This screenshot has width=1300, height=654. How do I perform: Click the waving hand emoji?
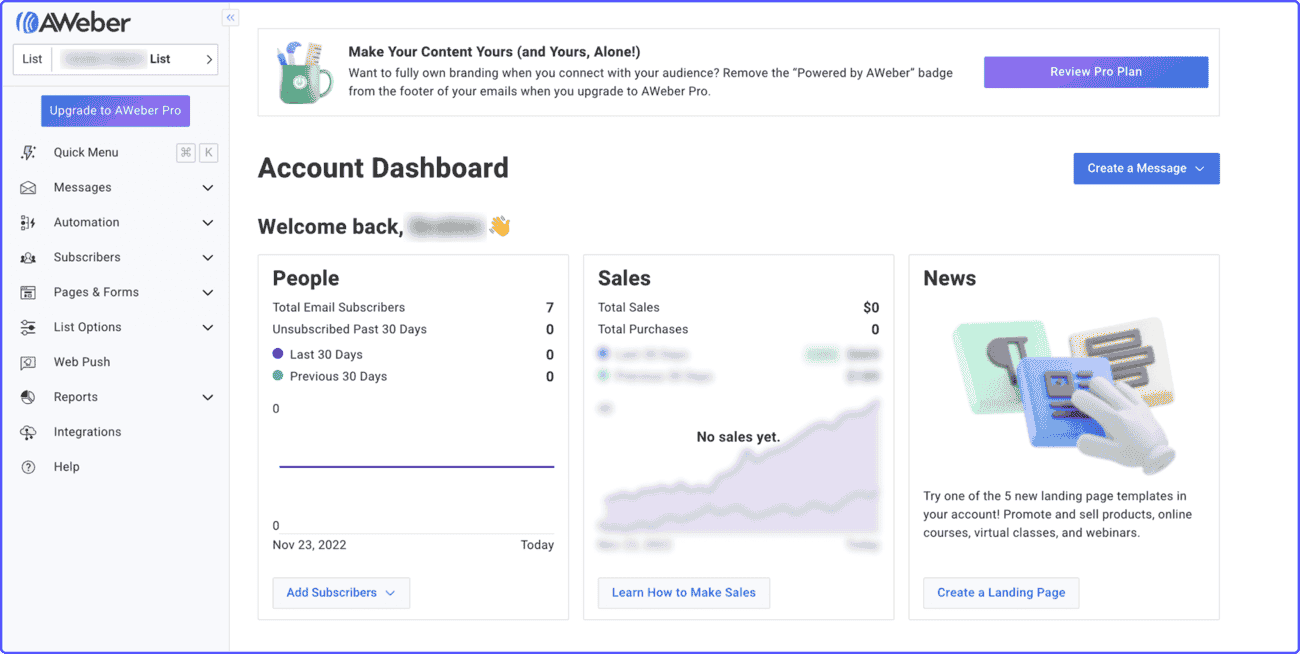click(x=500, y=227)
